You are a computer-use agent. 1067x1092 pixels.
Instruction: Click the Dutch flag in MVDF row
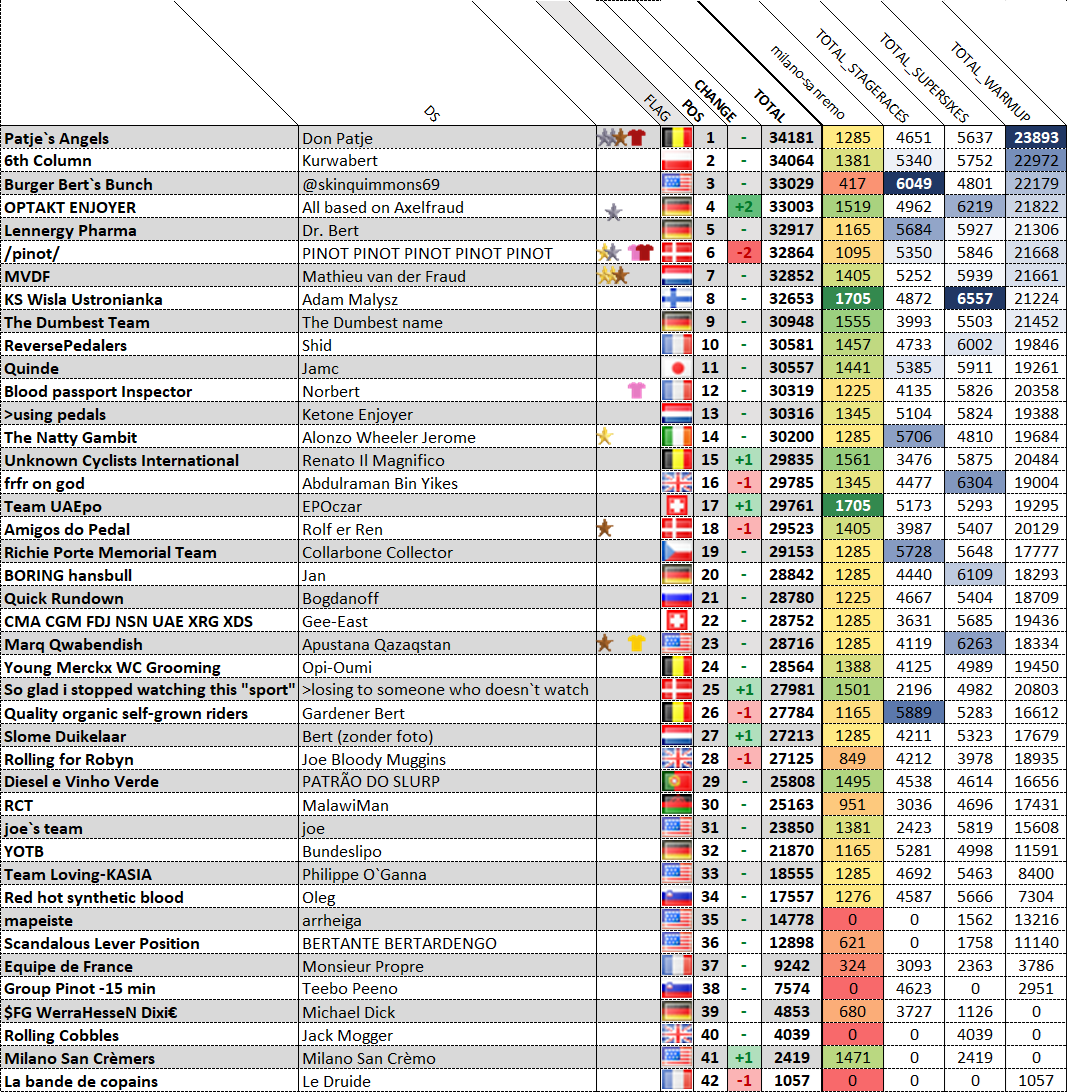coord(676,275)
